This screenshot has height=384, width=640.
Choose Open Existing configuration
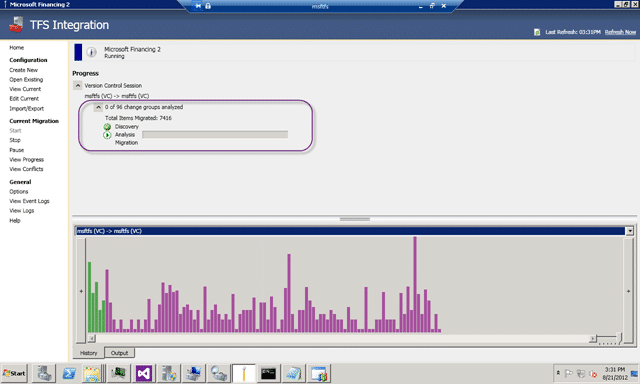[26, 80]
